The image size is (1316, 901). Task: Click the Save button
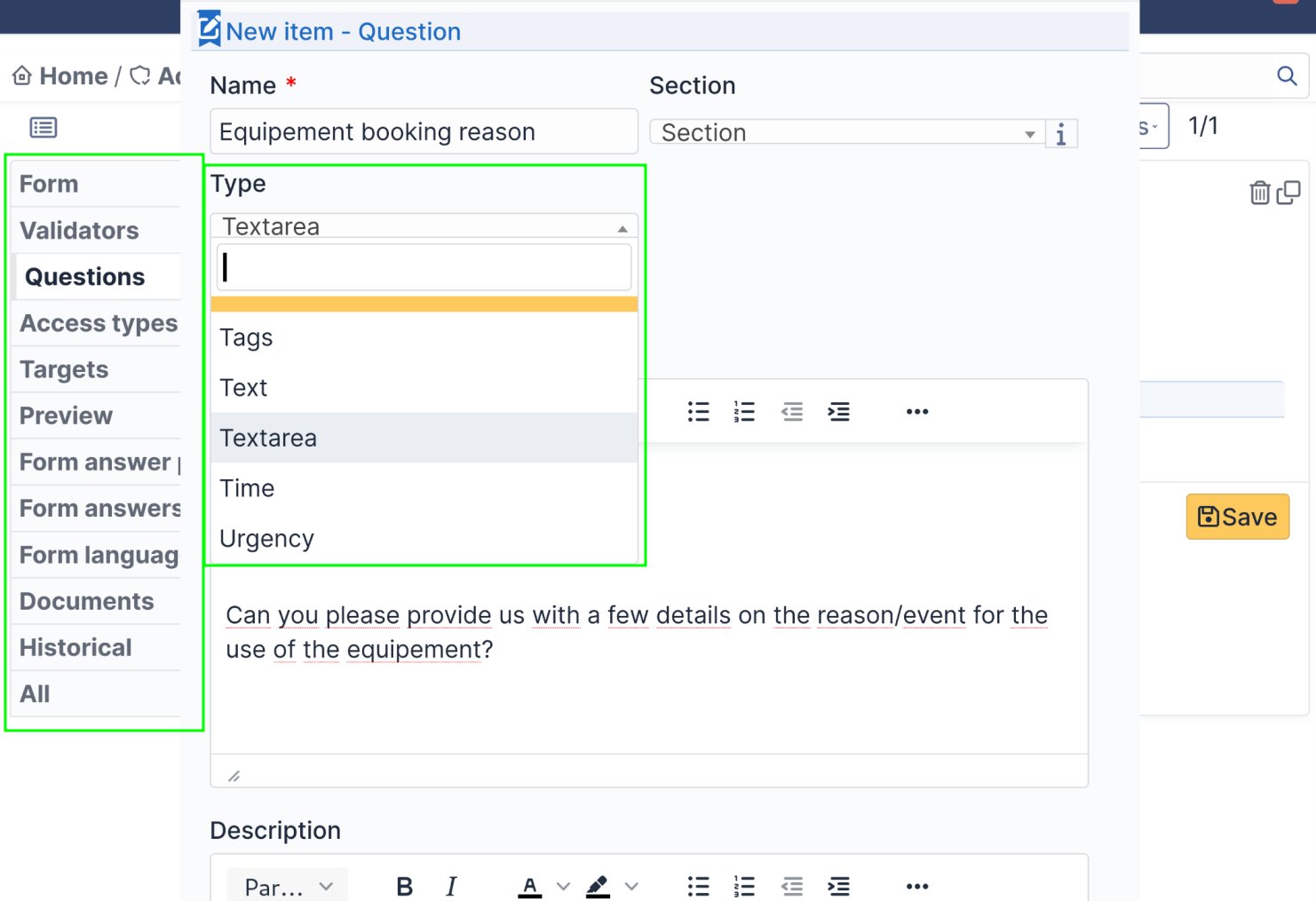(x=1237, y=517)
